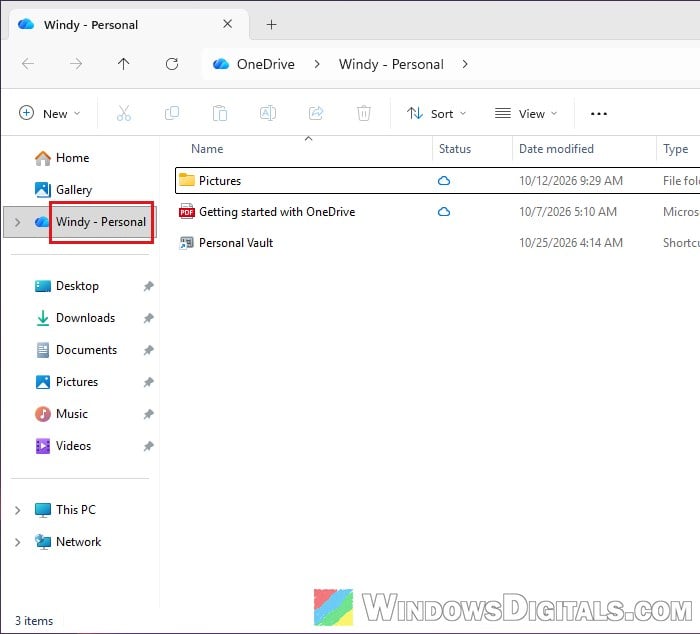Expand the This PC tree node

tap(17, 510)
